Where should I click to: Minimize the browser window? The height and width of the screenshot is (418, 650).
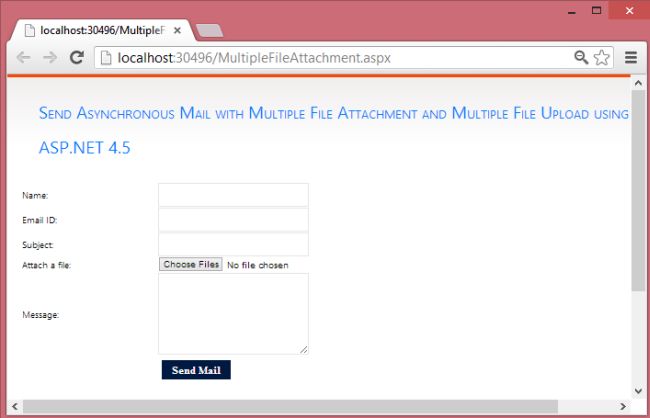click(x=572, y=11)
